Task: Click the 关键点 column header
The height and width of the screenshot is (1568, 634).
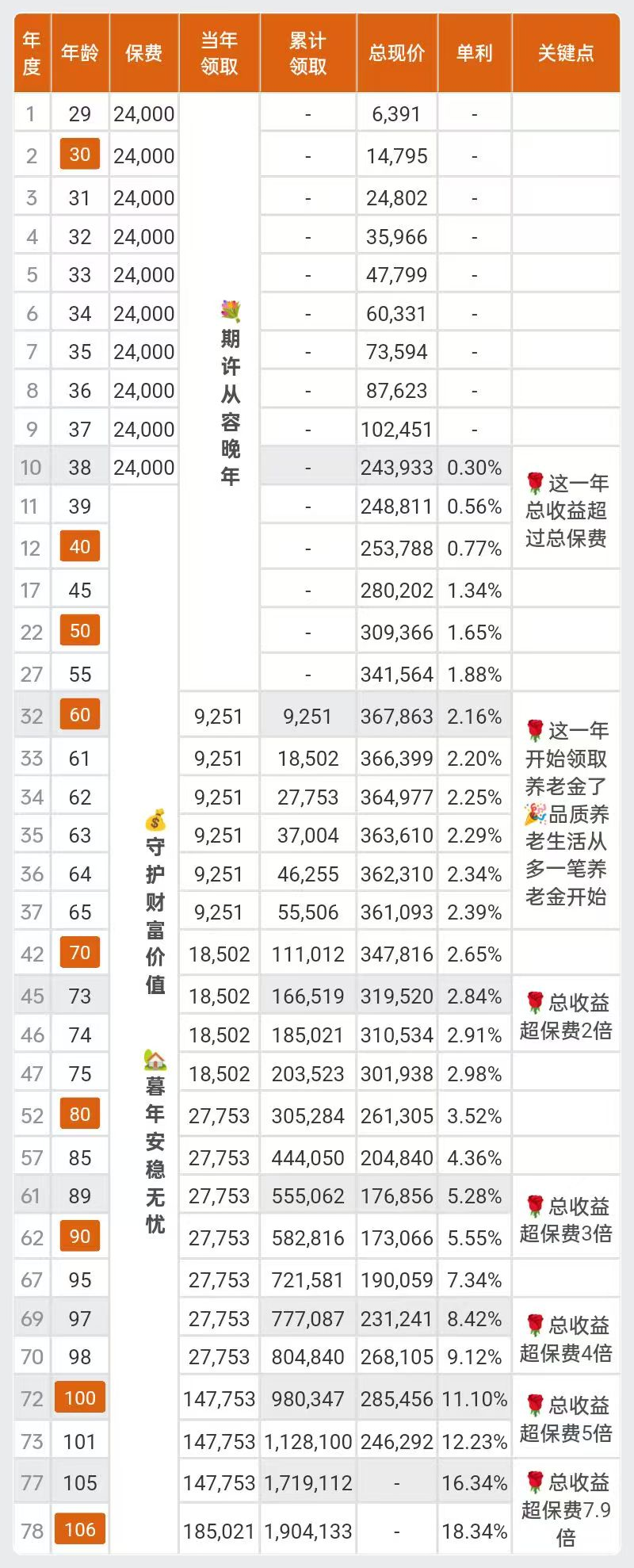Action: [566, 53]
